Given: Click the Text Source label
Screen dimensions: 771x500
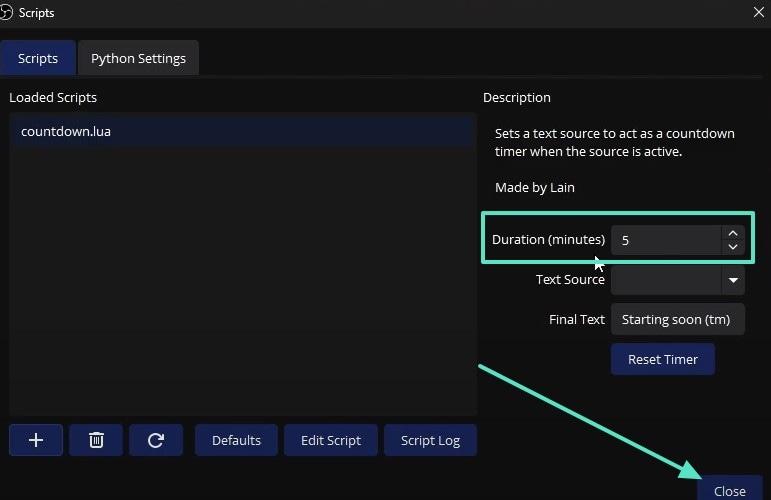Looking at the screenshot, I should 570,279.
